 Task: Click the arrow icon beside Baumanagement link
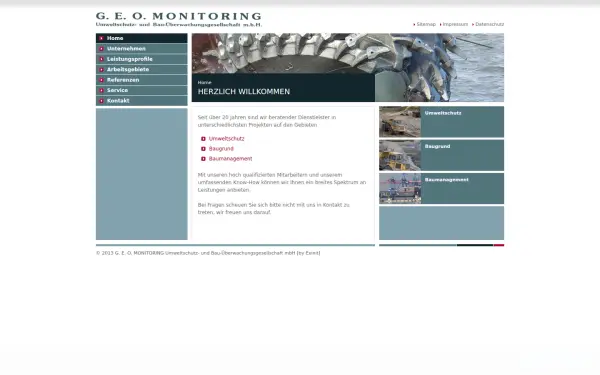203,158
